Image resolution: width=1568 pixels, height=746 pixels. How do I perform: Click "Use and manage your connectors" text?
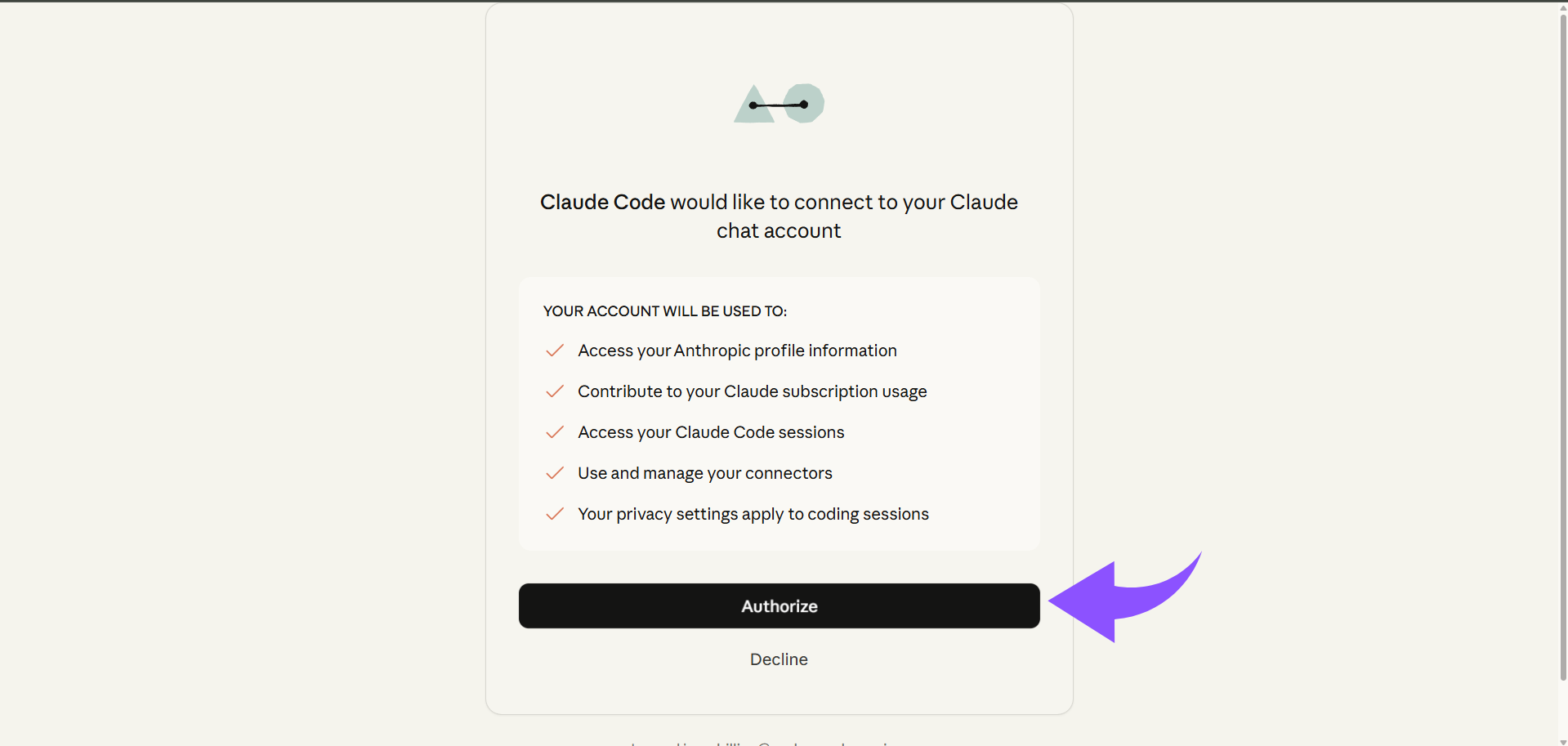point(704,473)
